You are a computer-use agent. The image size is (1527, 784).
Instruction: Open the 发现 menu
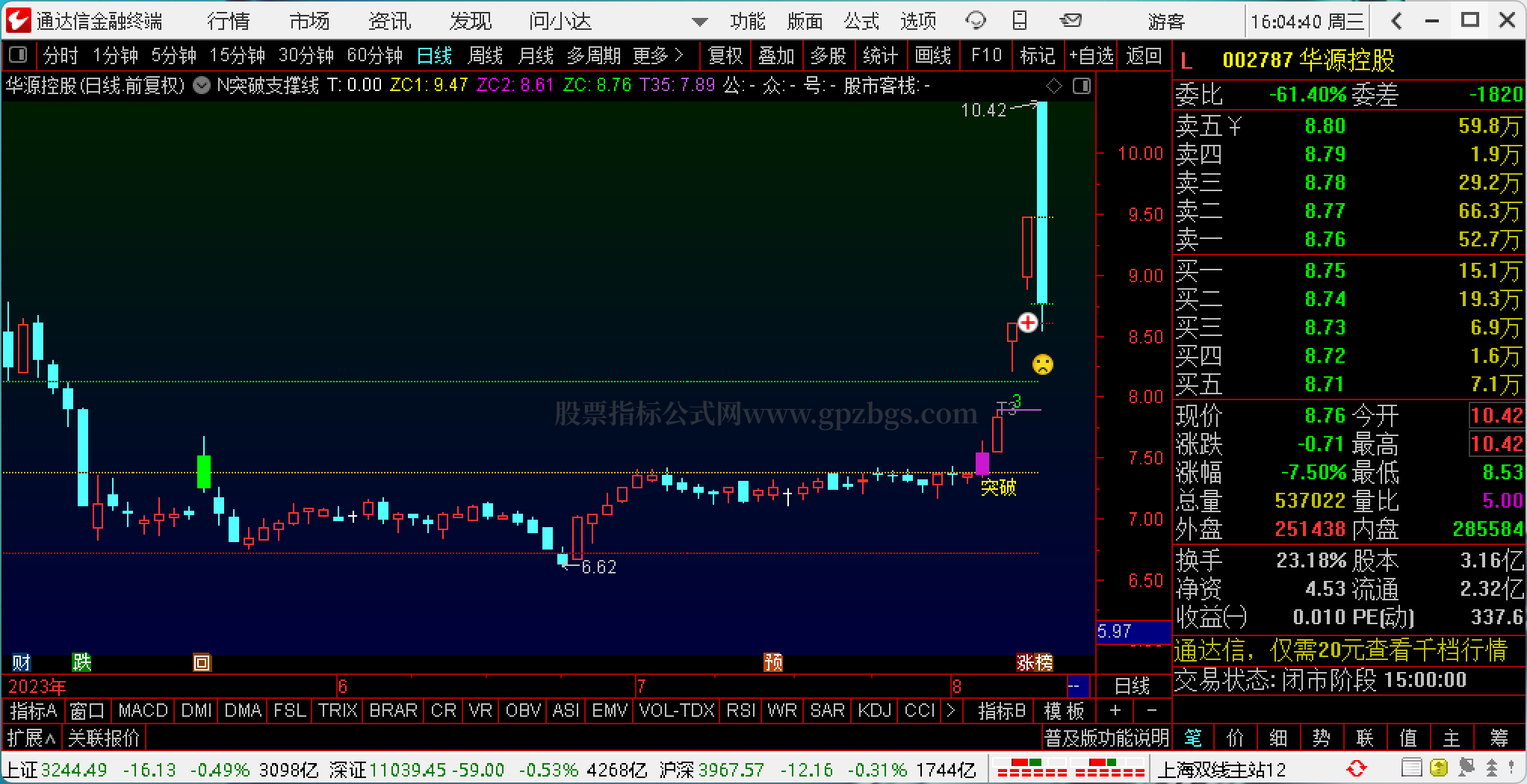[x=471, y=21]
